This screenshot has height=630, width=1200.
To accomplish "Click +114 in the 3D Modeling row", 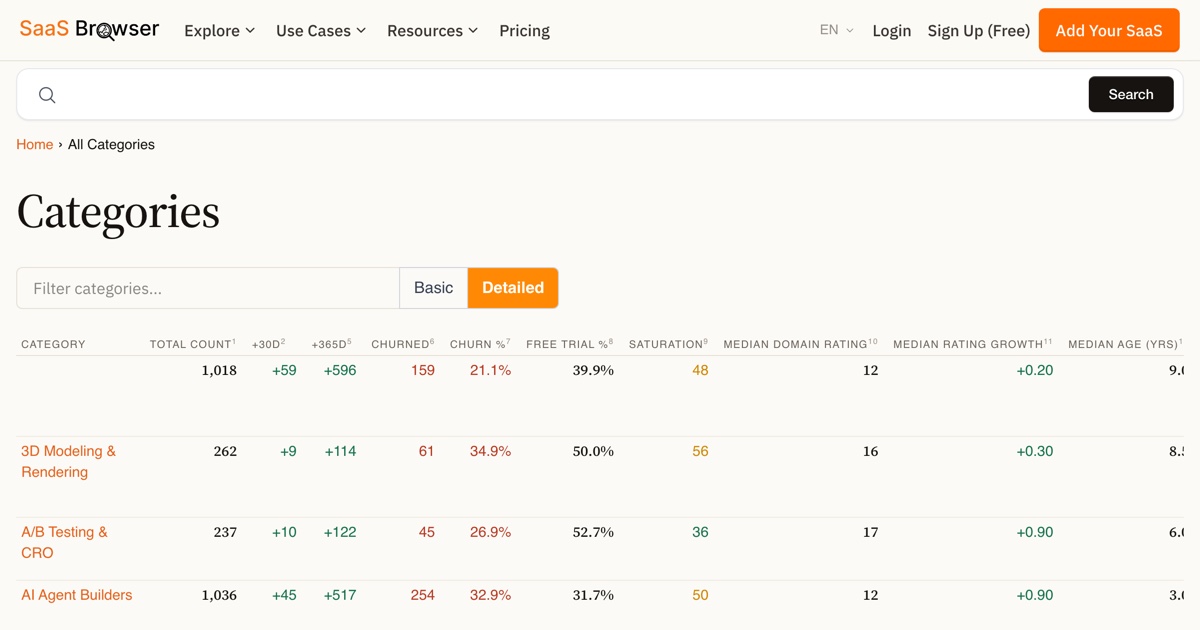I will coord(340,451).
